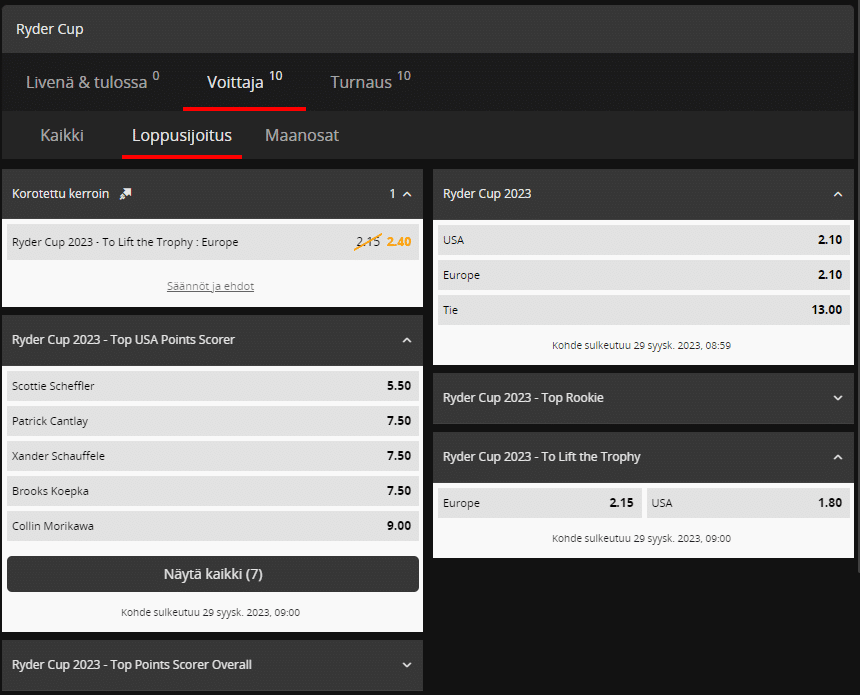Pick USA at 1.80 to lift trophy
This screenshot has width=860, height=695.
(748, 503)
